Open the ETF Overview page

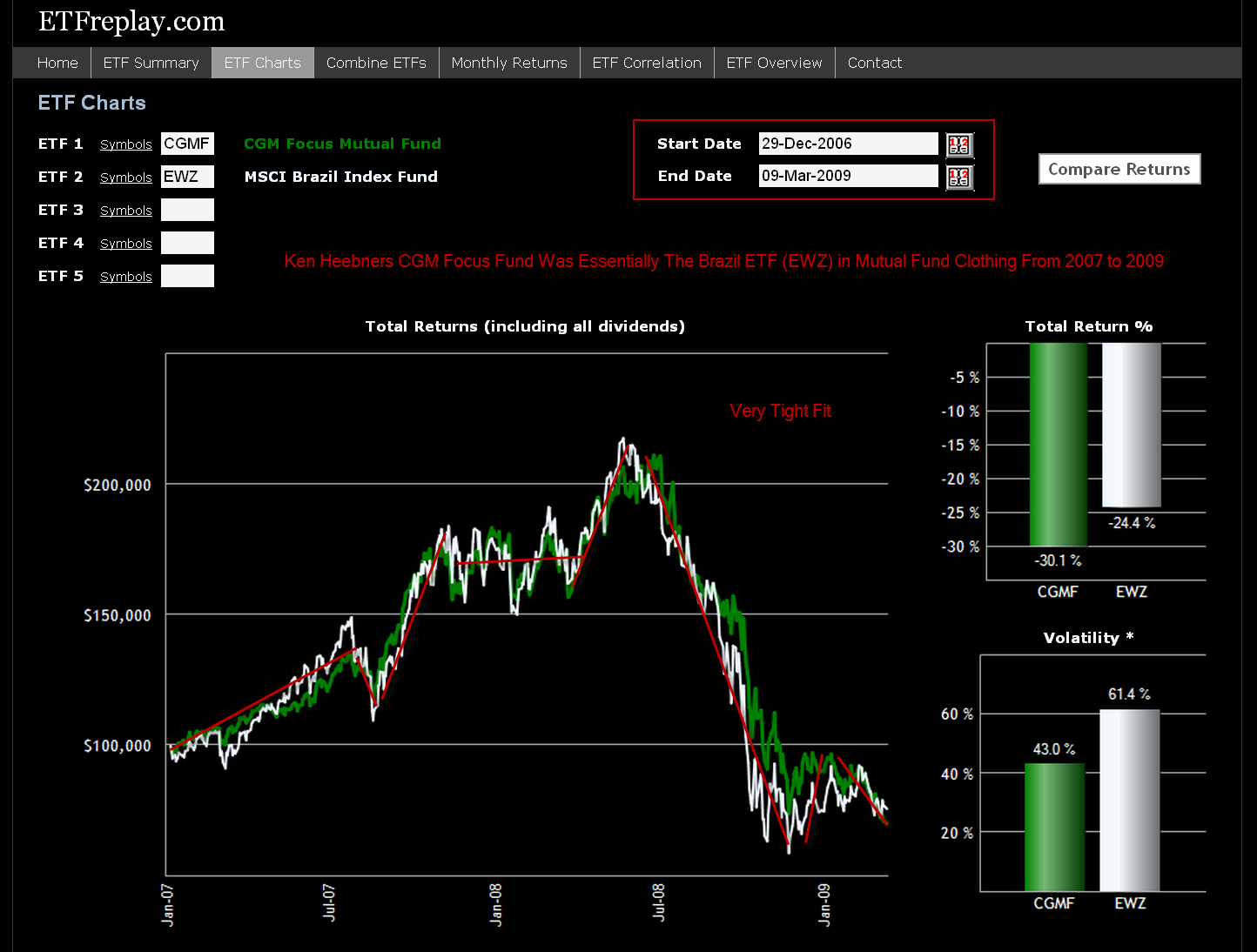coord(774,63)
